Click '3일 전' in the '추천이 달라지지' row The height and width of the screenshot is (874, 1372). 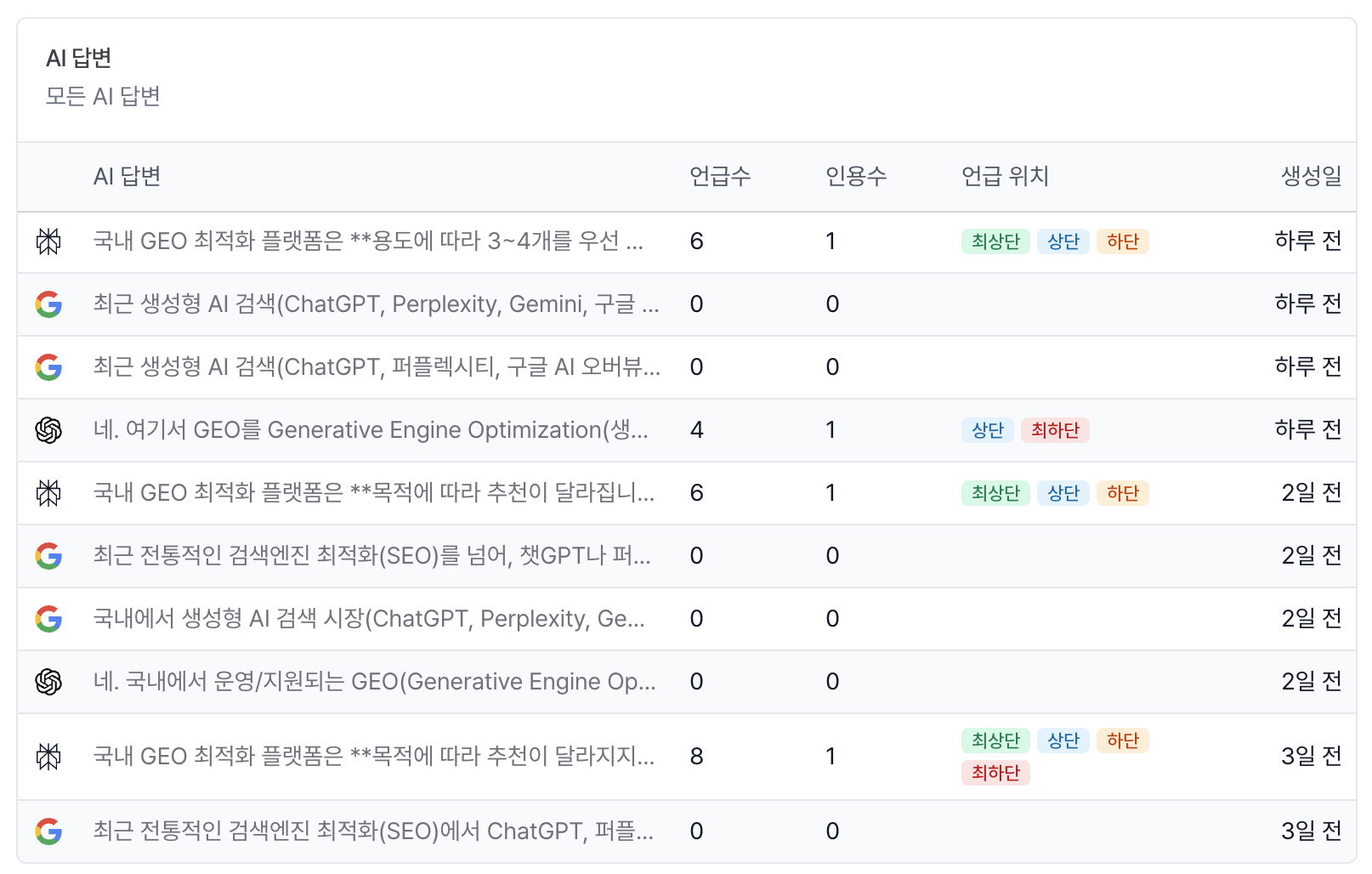click(1312, 757)
